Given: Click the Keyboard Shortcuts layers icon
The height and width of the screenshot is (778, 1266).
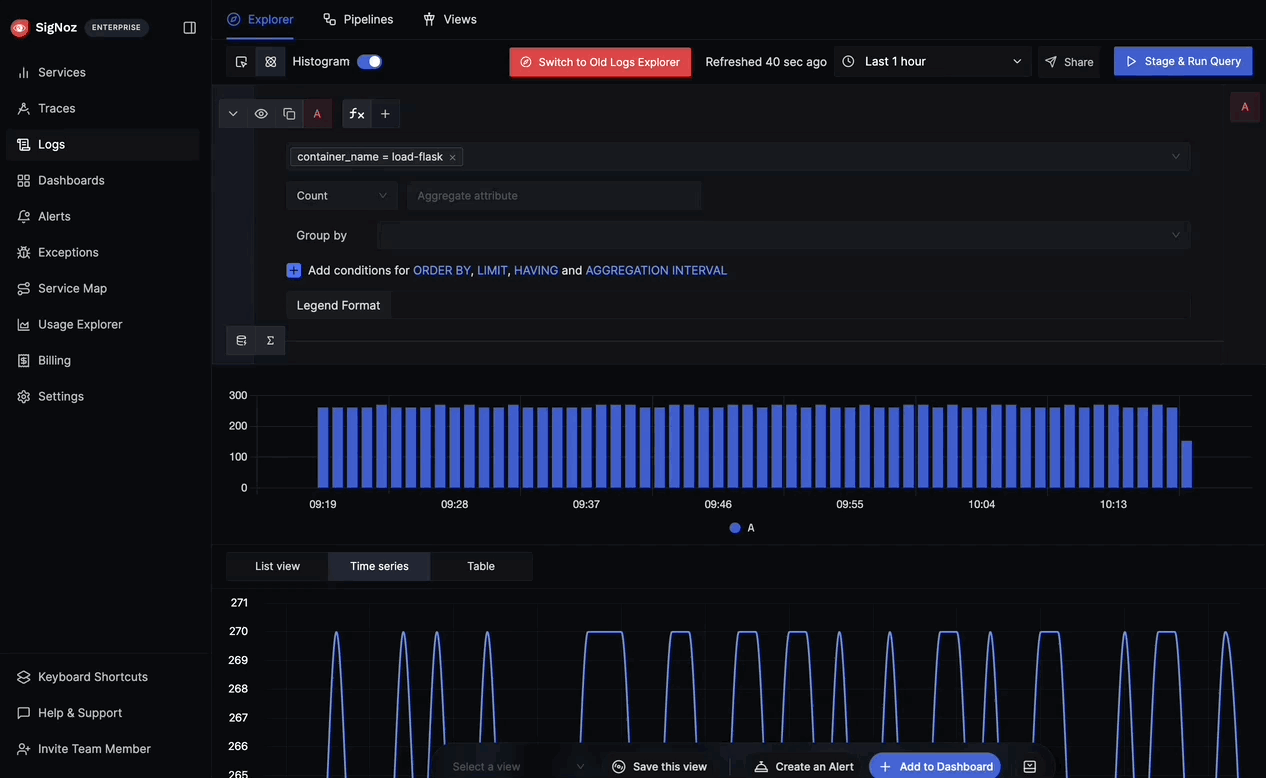Looking at the screenshot, I should (24, 677).
